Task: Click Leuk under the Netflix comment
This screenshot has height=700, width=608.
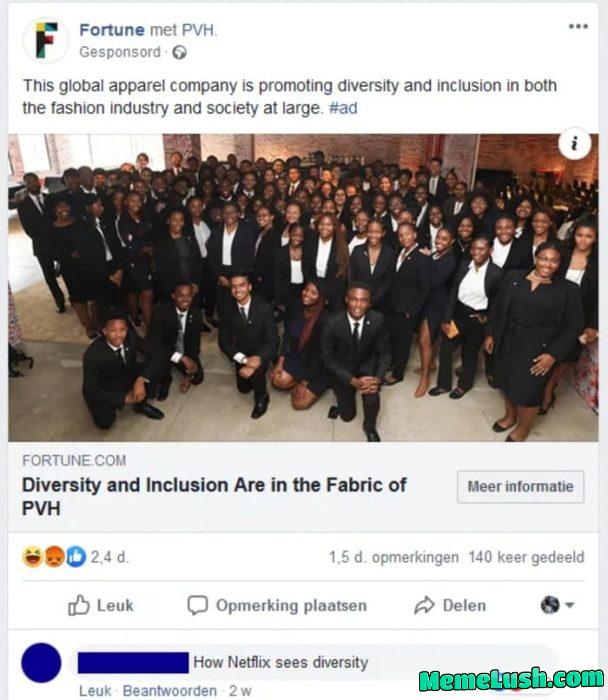Action: (x=95, y=691)
